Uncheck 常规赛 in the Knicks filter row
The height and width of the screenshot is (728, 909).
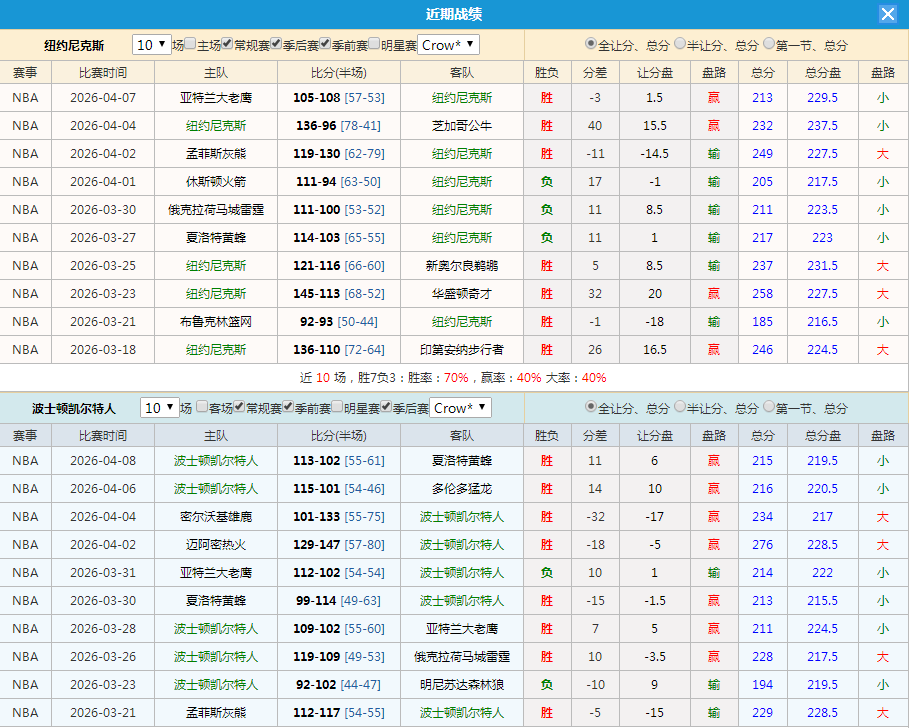[x=225, y=45]
